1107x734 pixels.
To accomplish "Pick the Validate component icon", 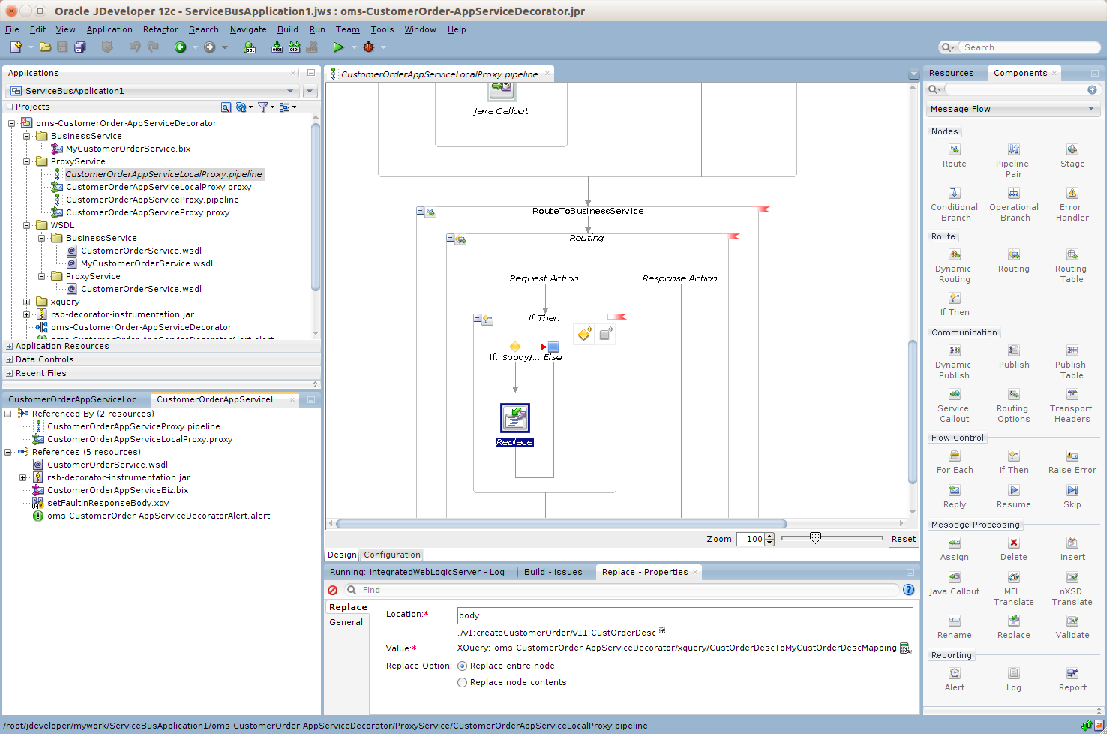I will click(1071, 621).
